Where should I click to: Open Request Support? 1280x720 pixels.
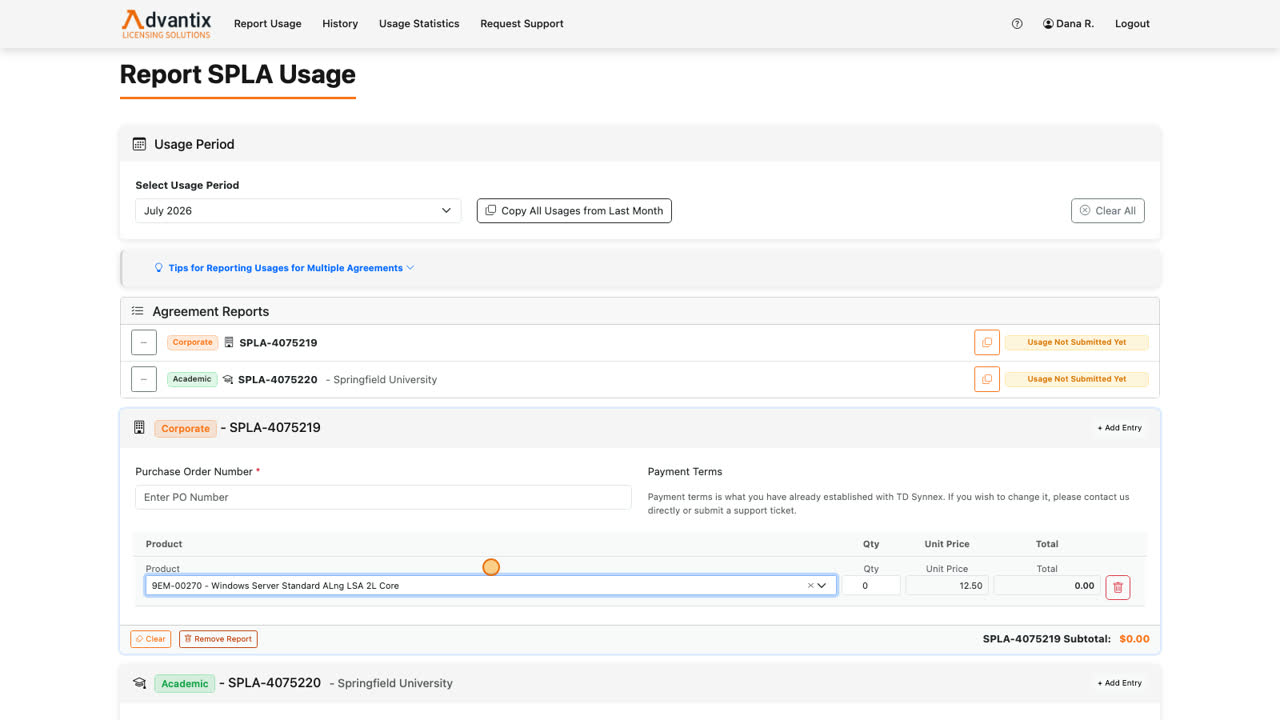tap(522, 24)
